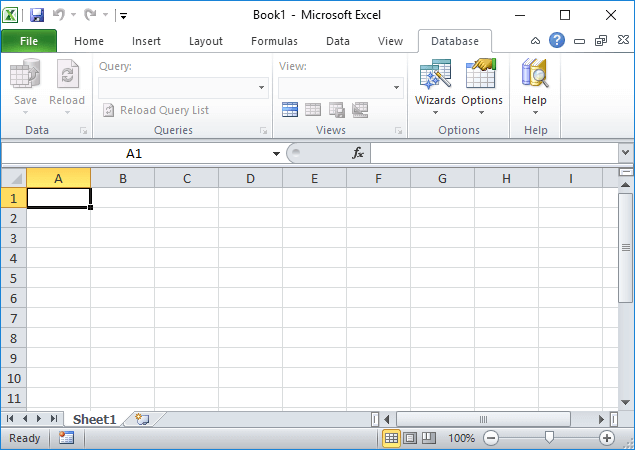Screen dimensions: 635x450
Task: Switch to the View ribbon tab
Action: [390, 41]
